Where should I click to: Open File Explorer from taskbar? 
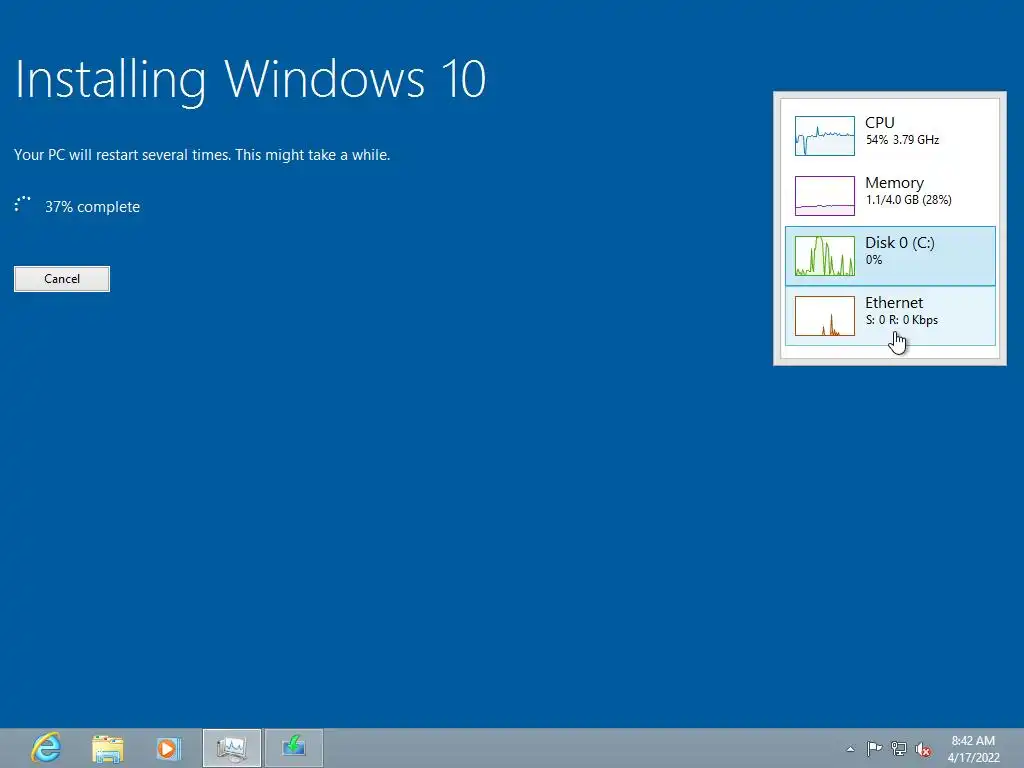pyautogui.click(x=108, y=748)
